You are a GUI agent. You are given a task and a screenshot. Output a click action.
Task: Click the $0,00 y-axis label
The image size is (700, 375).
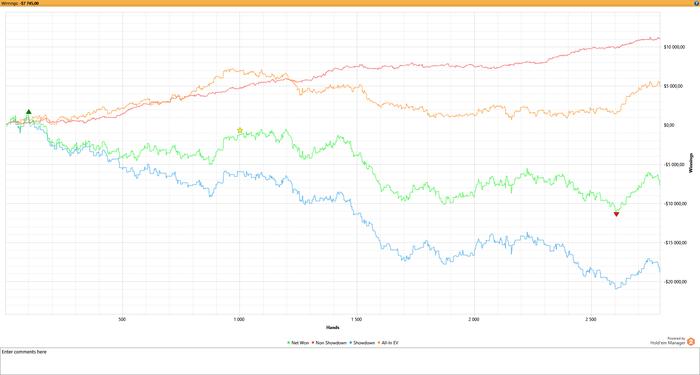(670, 125)
